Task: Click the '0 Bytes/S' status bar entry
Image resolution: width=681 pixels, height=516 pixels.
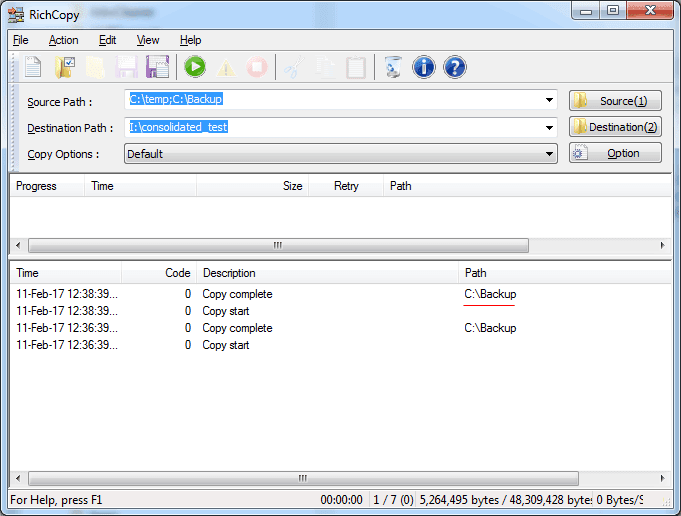Action: [x=619, y=500]
